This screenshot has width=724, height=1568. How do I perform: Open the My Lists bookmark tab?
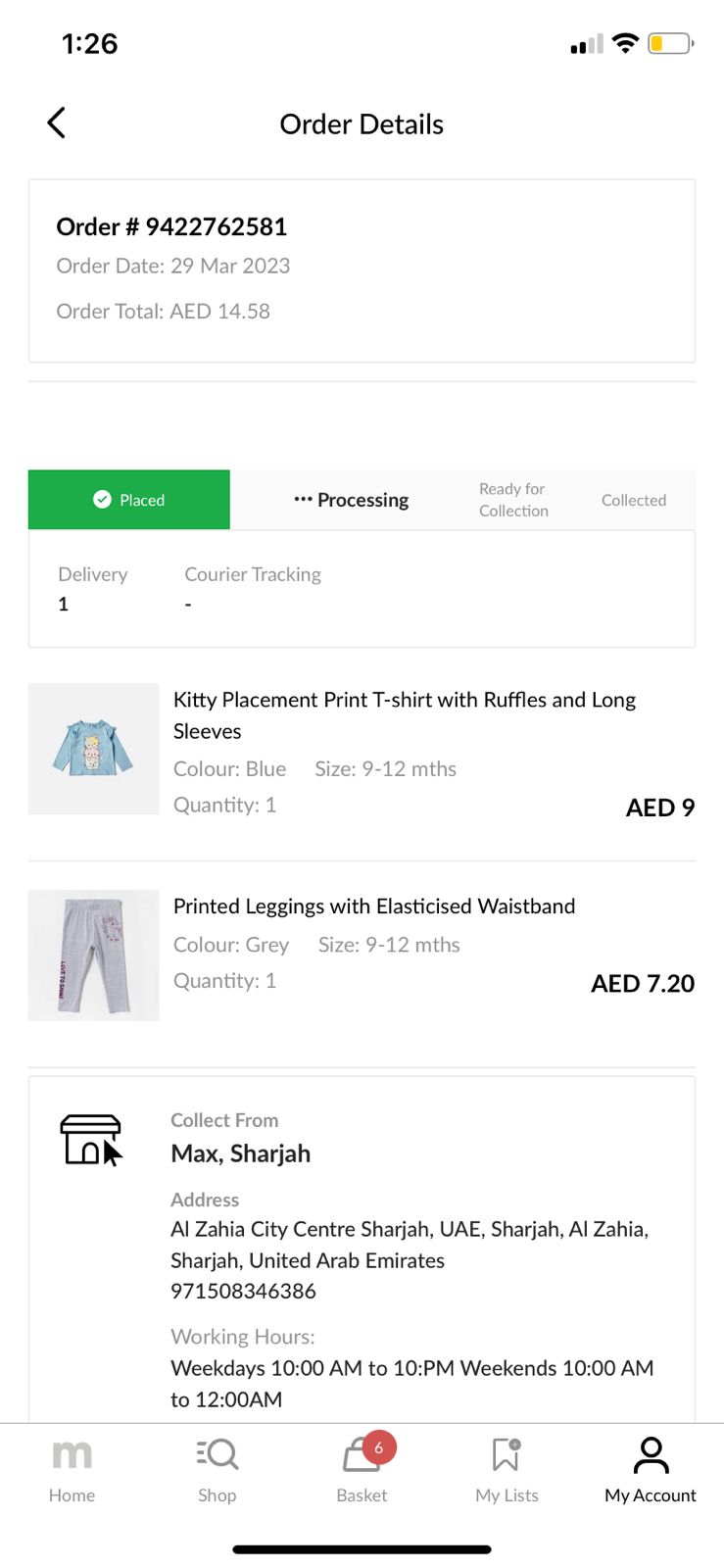507,1468
